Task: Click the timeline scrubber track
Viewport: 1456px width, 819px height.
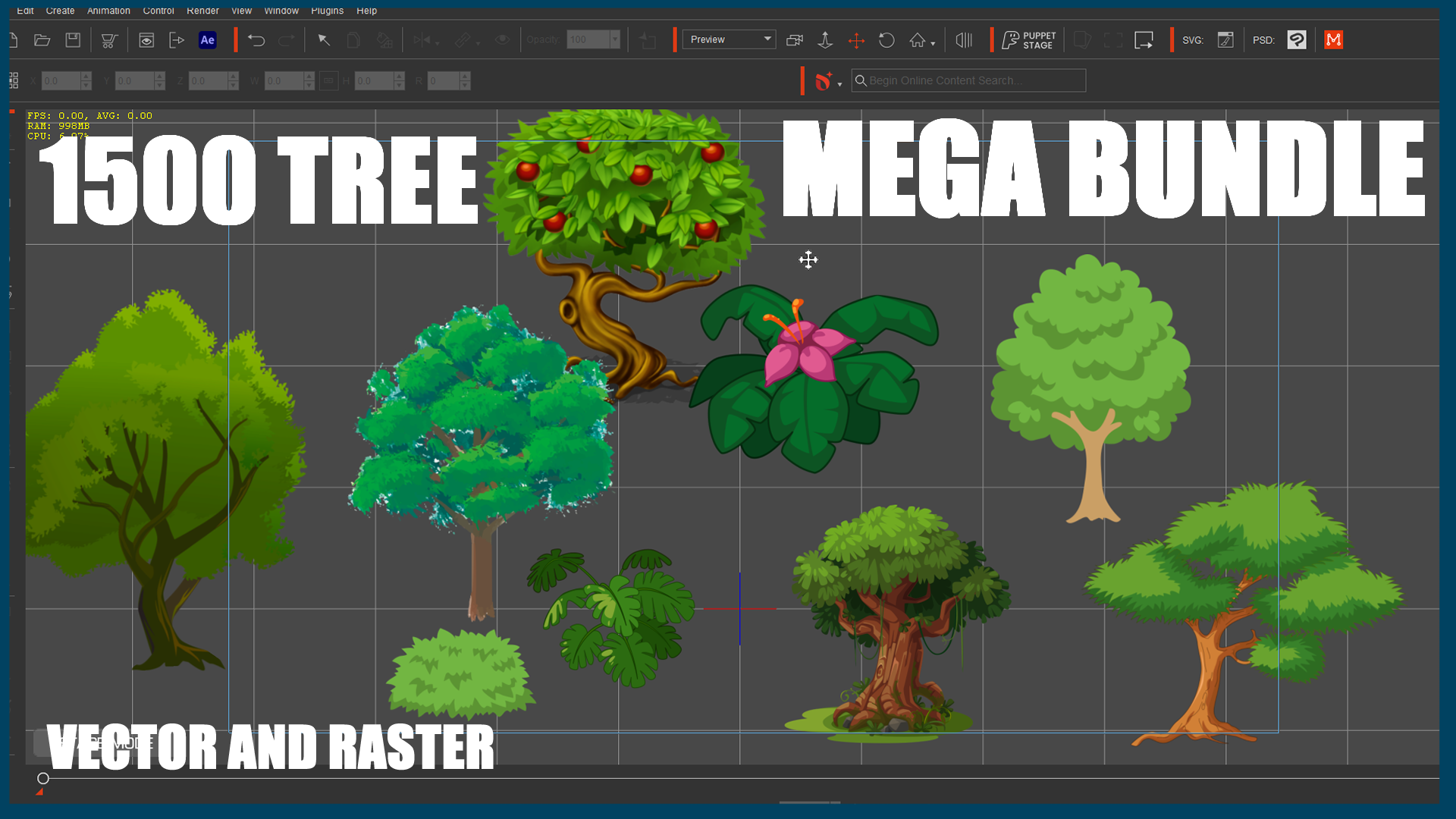Action: [x=743, y=778]
